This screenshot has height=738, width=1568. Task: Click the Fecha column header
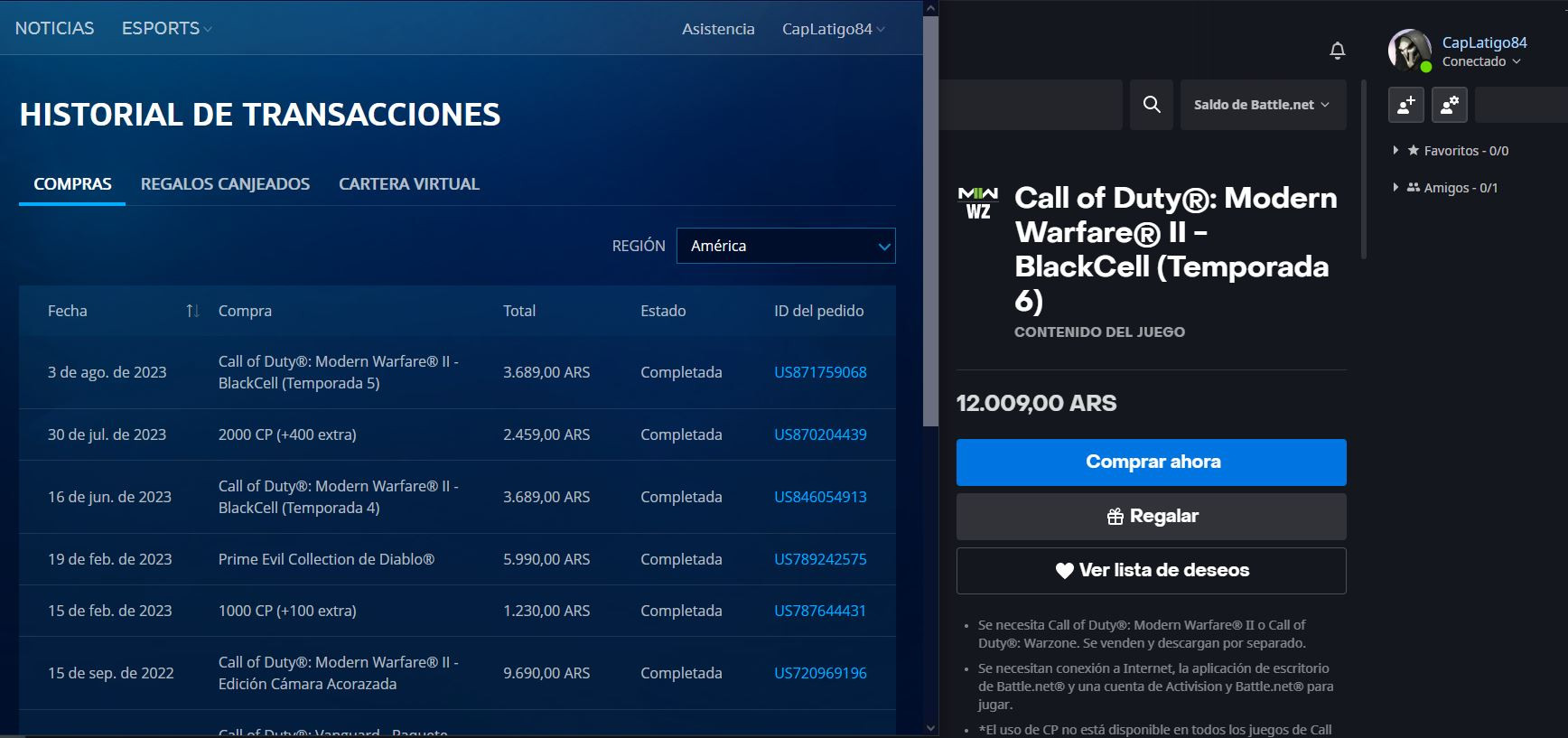[68, 311]
